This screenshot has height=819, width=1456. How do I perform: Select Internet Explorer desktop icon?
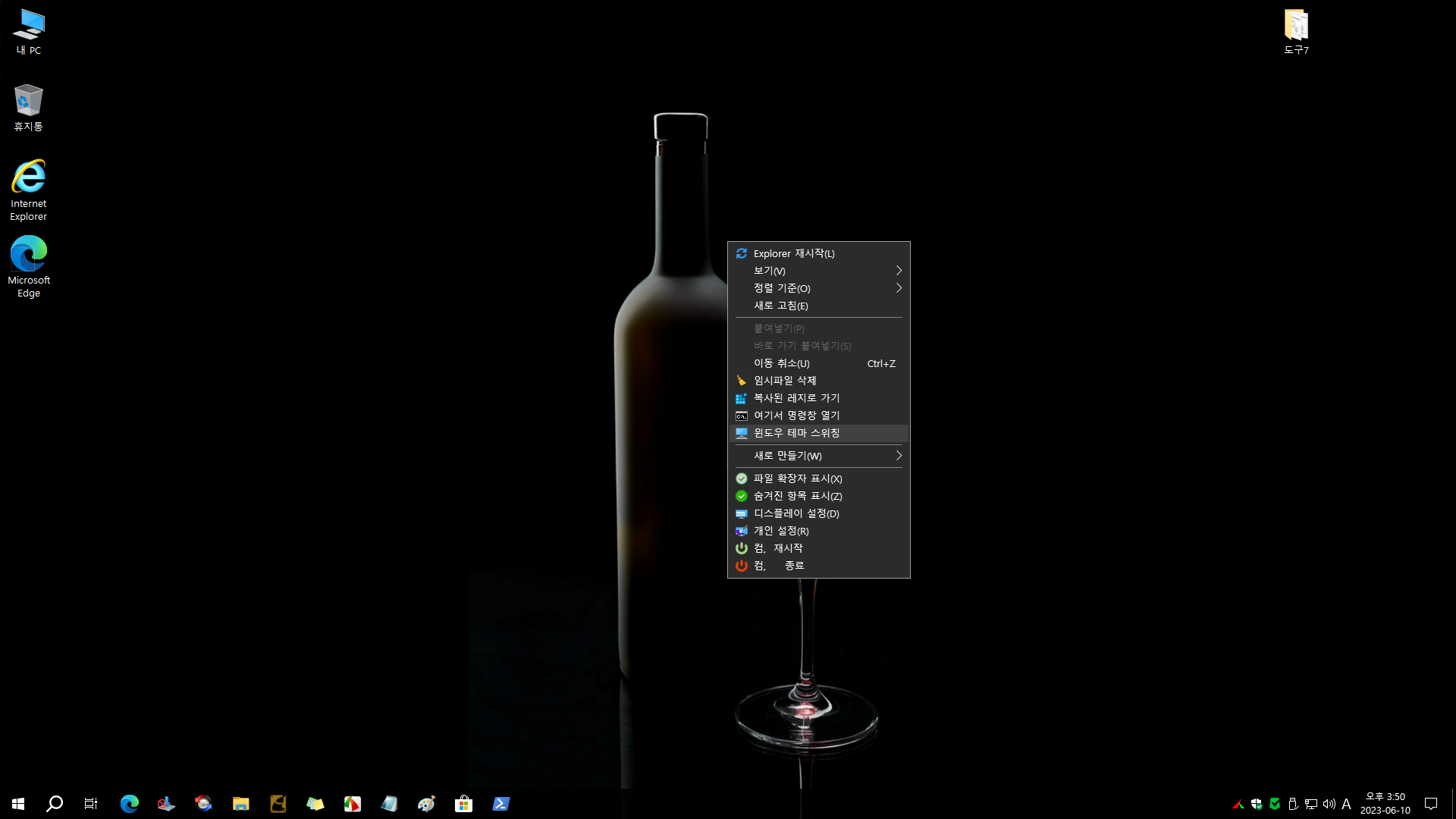[29, 190]
